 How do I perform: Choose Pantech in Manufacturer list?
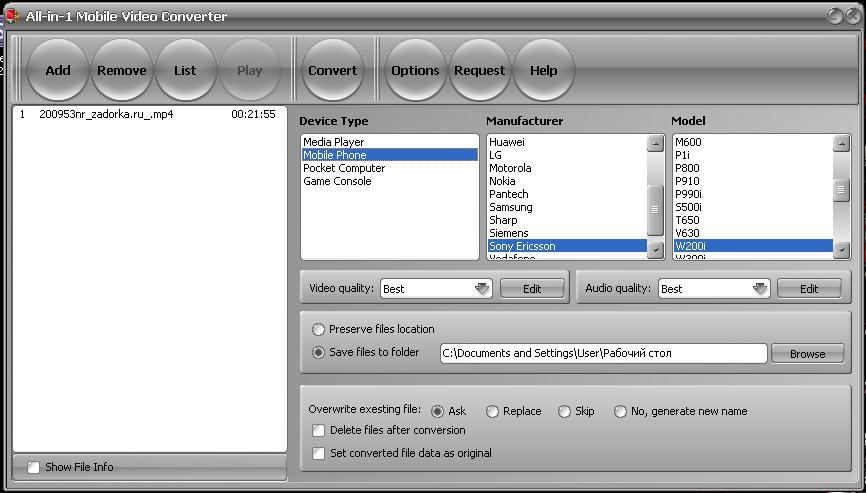[x=567, y=194]
